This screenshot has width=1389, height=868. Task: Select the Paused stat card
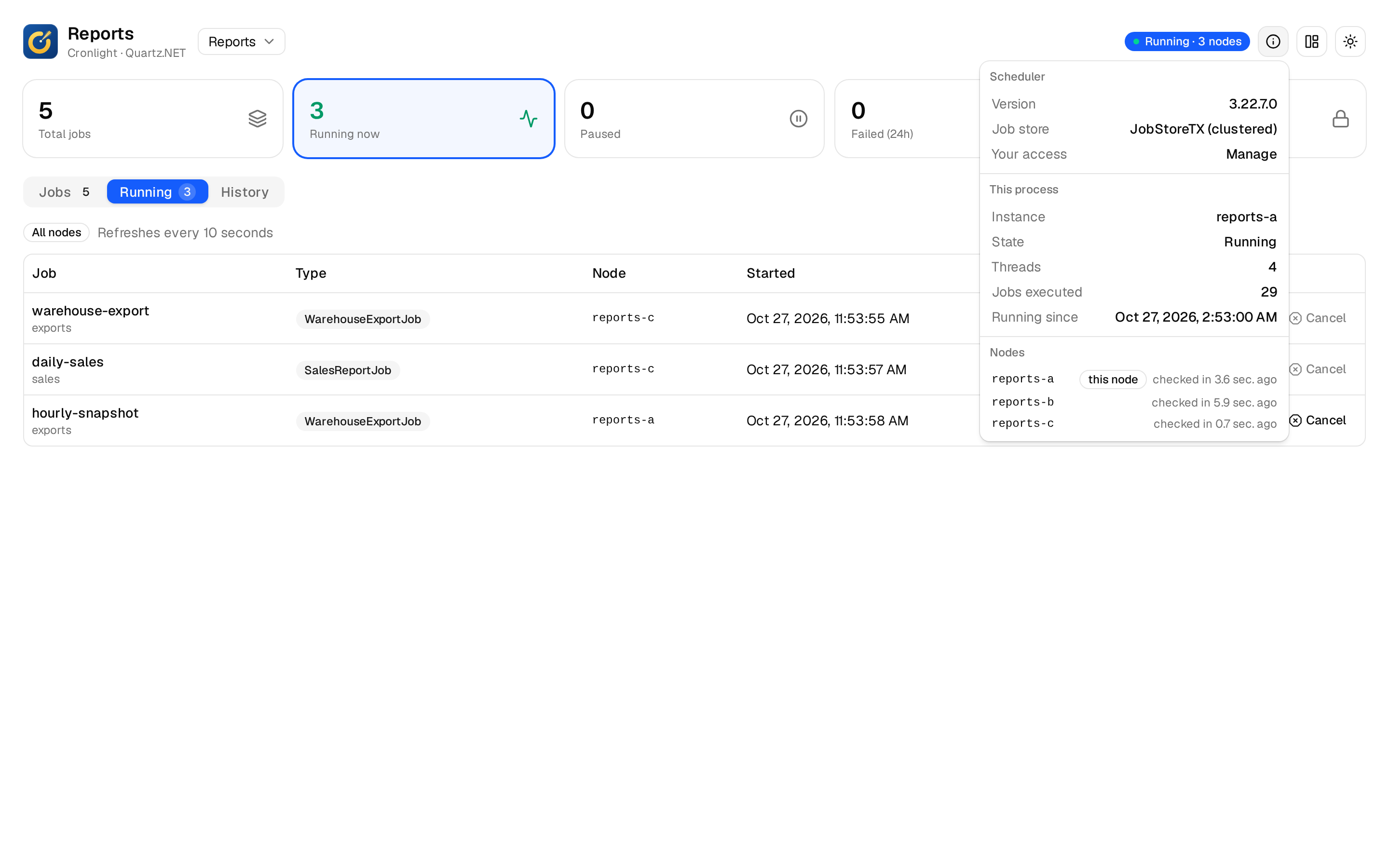[x=694, y=119]
